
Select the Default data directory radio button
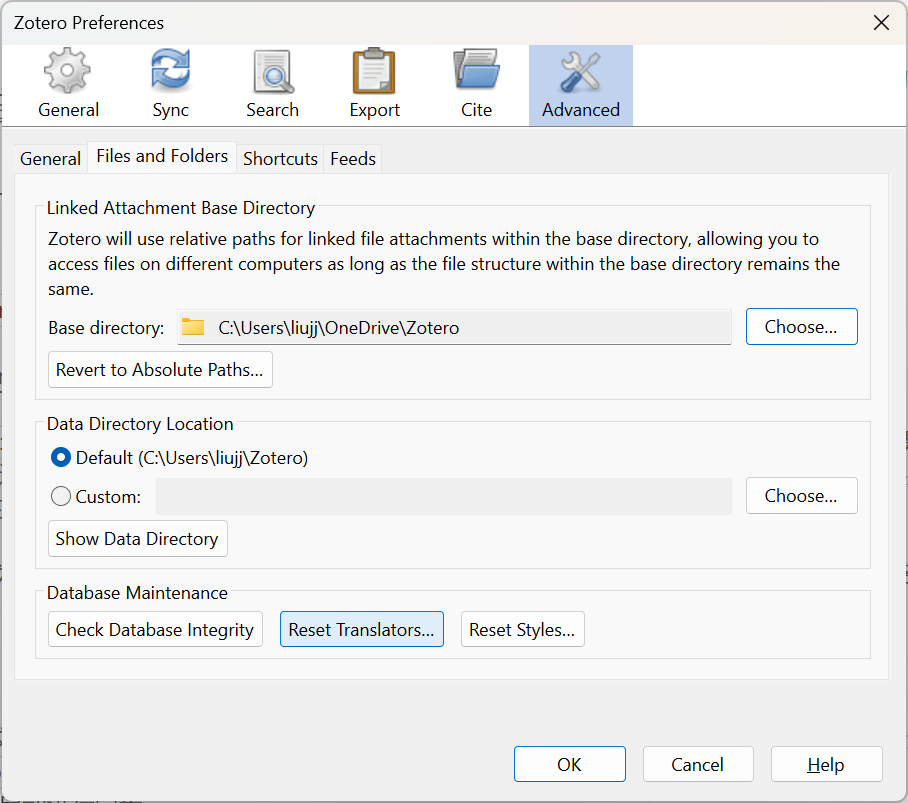click(x=61, y=457)
